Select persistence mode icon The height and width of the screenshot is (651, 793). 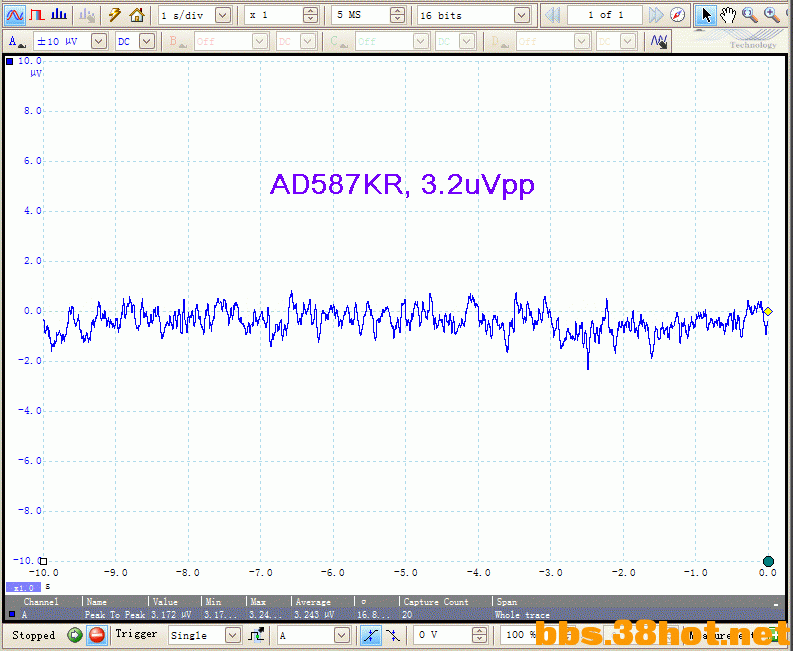pyautogui.click(x=37, y=15)
